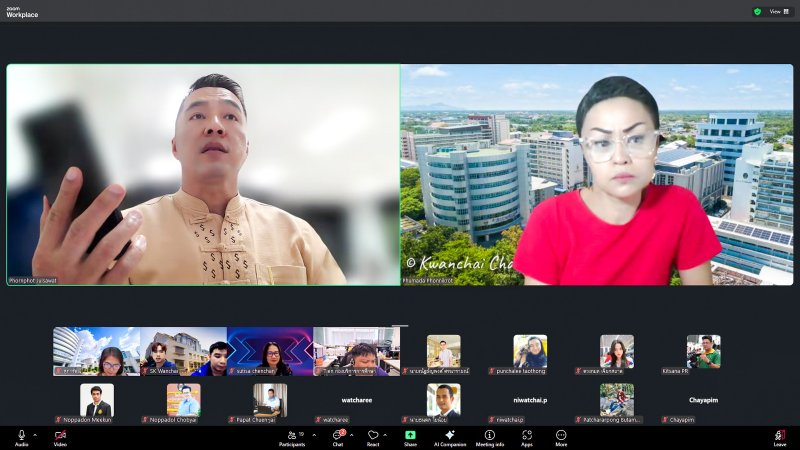Select the Chayapim participant tile

click(x=703, y=401)
